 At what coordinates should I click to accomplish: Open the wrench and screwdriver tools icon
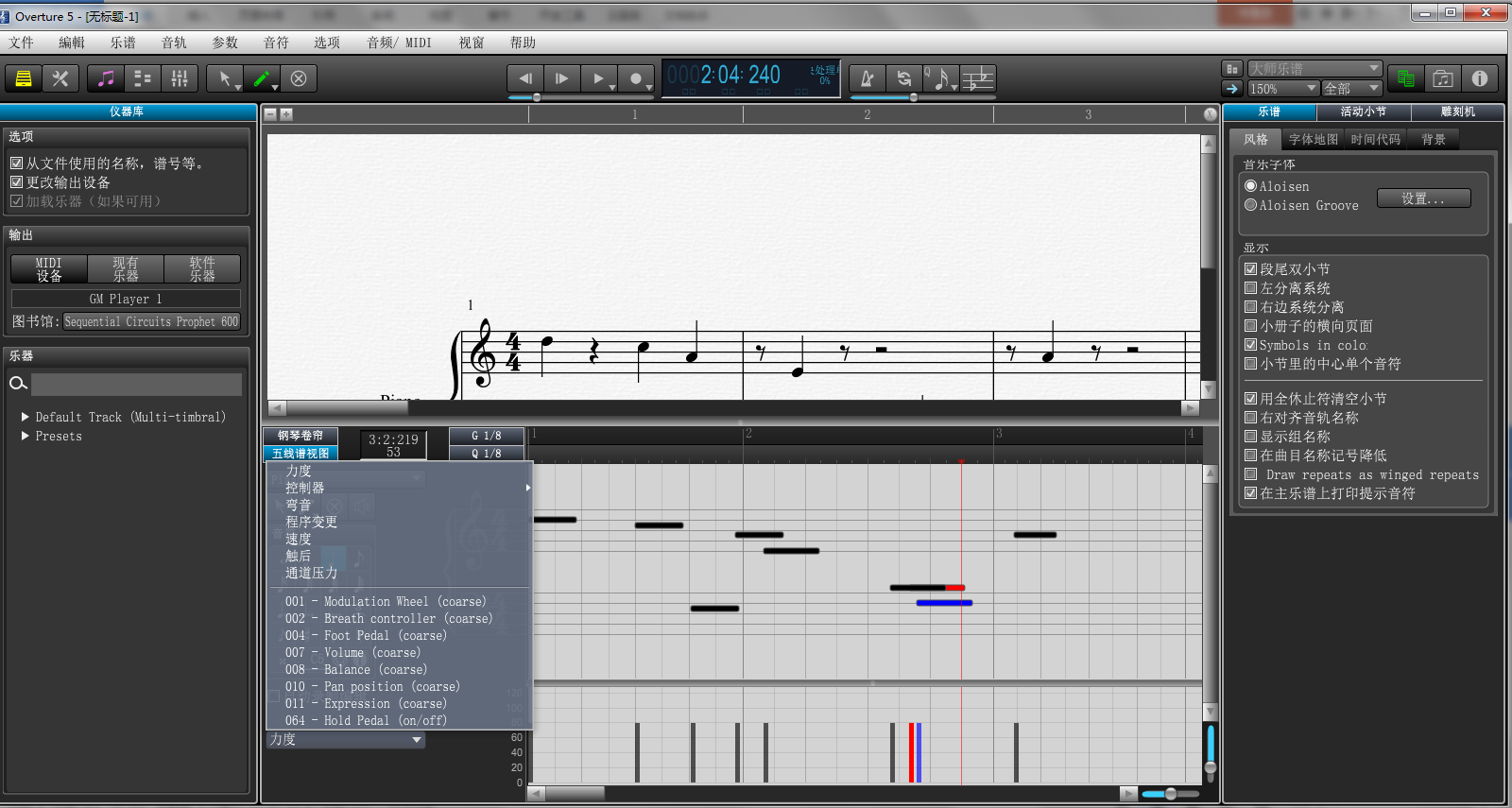(60, 78)
